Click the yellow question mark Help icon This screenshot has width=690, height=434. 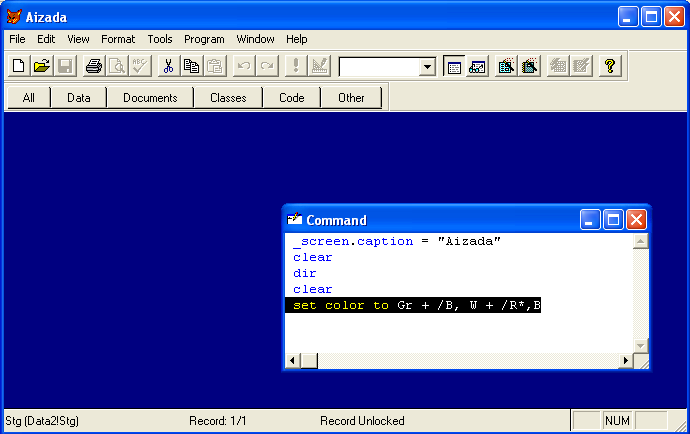pos(610,66)
